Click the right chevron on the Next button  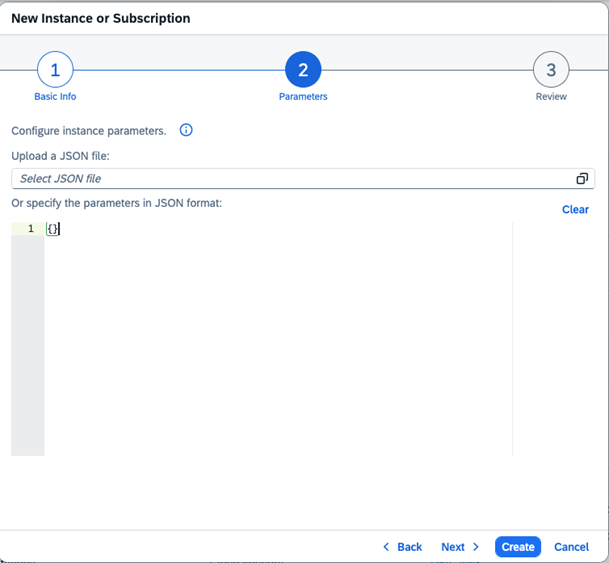[476, 547]
